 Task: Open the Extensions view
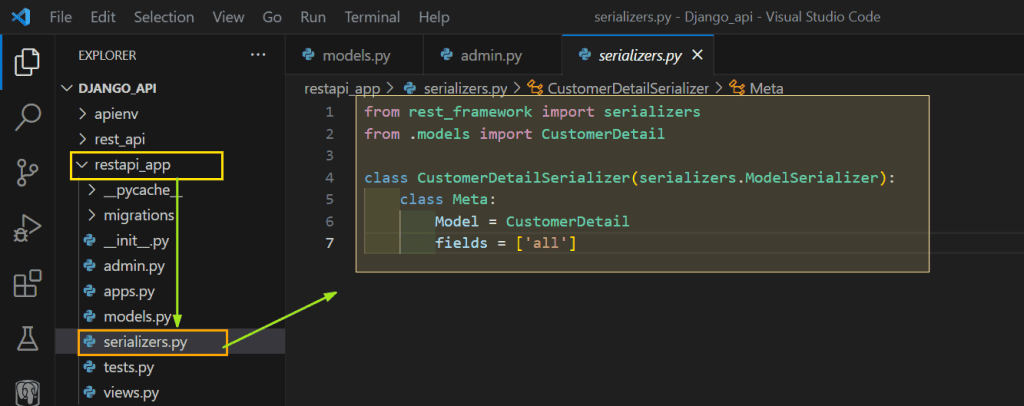tap(27, 284)
